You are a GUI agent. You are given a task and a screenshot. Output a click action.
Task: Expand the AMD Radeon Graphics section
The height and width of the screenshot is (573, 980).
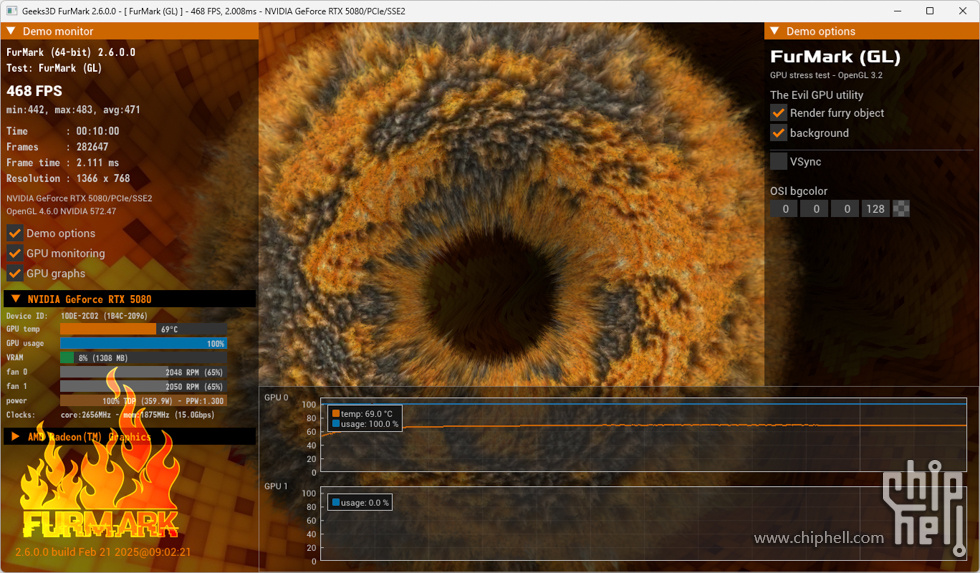click(16, 436)
